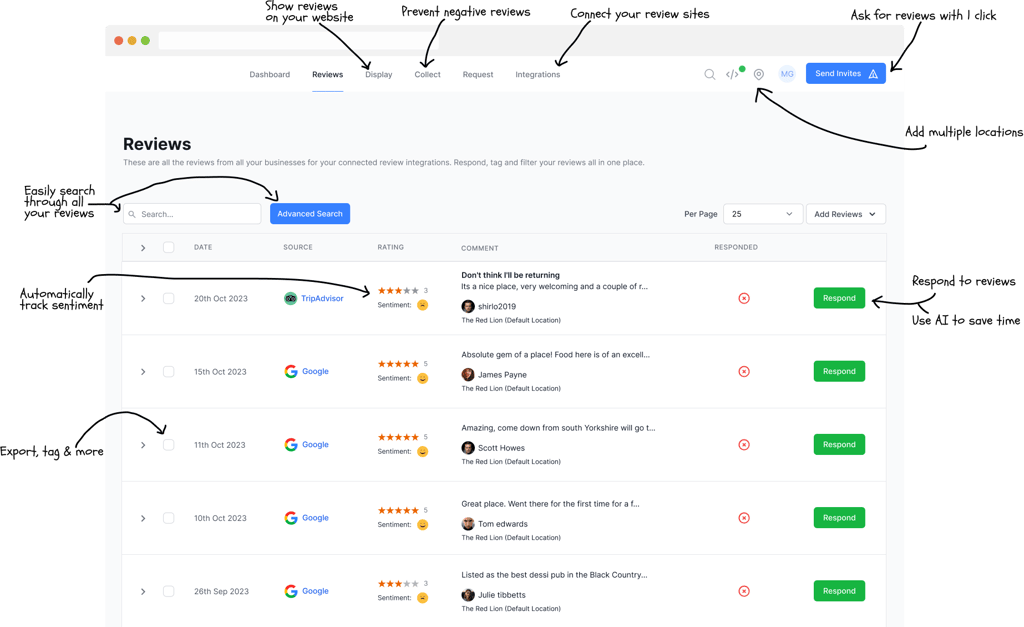Image resolution: width=1024 pixels, height=627 pixels.
Task: Open the Collect tab
Action: [x=428, y=74]
